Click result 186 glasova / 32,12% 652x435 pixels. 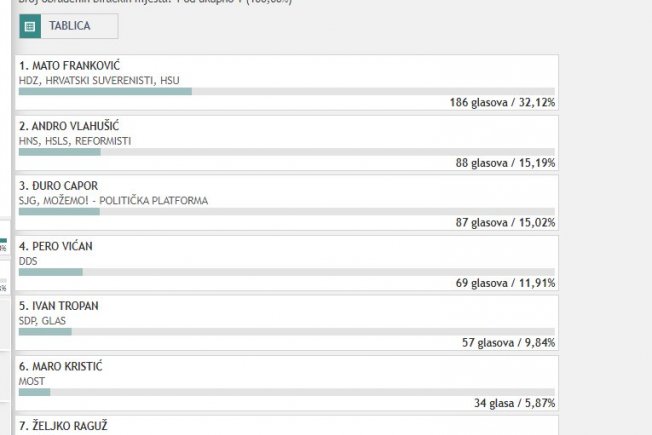tap(502, 102)
